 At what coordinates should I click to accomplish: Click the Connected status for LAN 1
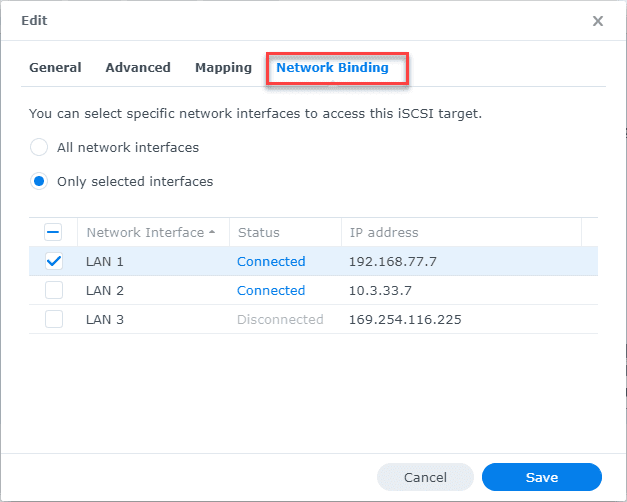[x=271, y=261]
